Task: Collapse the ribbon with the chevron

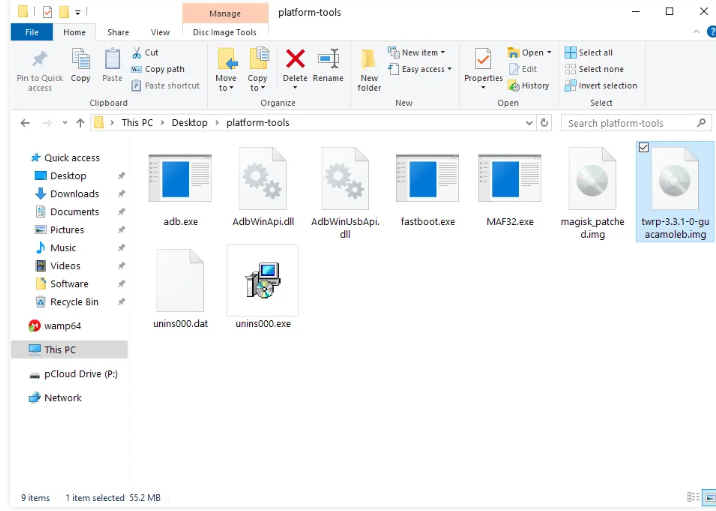Action: [696, 32]
